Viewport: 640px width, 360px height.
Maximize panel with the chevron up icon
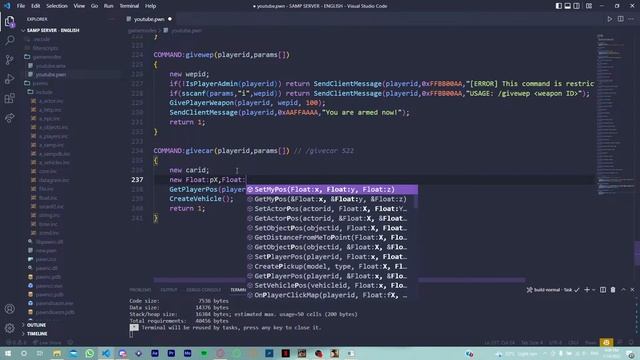coord(623,289)
